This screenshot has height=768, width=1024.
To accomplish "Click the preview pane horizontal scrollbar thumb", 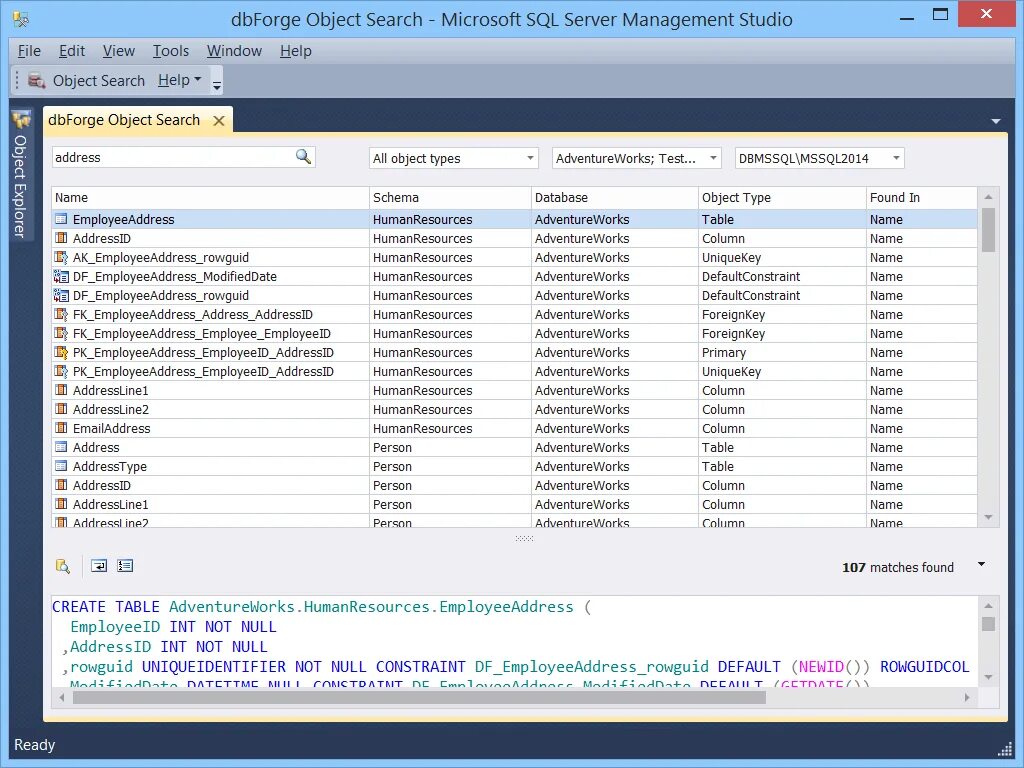I will point(419,697).
